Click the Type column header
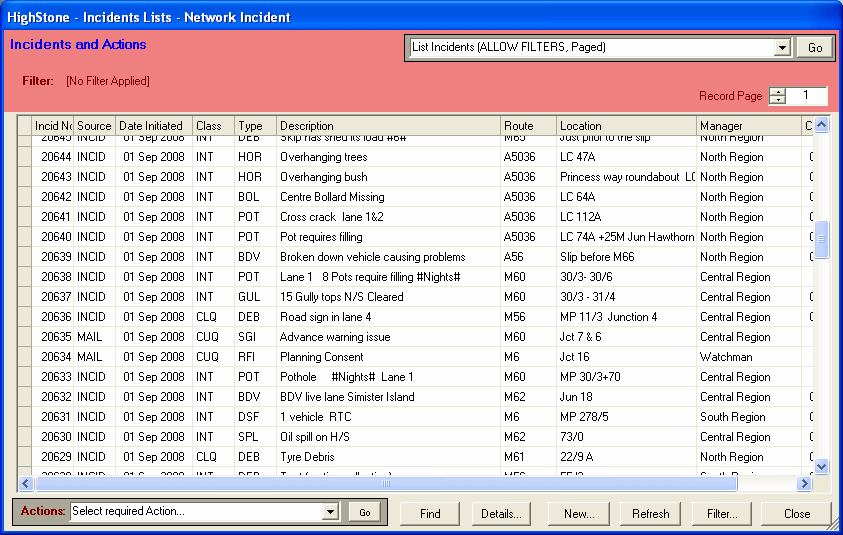This screenshot has height=535, width=843. [x=255, y=126]
